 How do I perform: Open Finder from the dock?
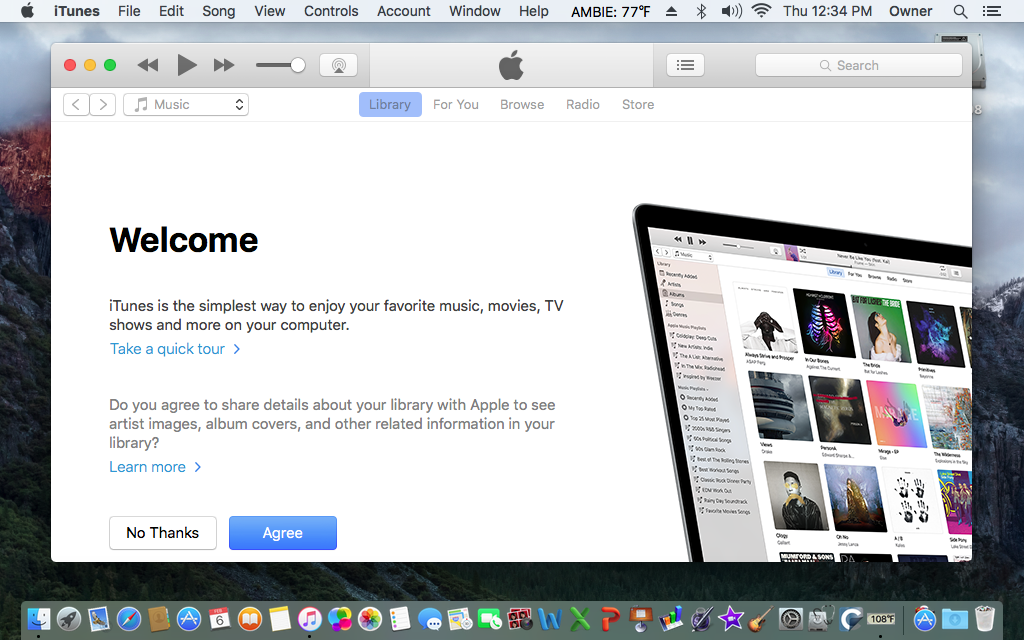pos(39,618)
